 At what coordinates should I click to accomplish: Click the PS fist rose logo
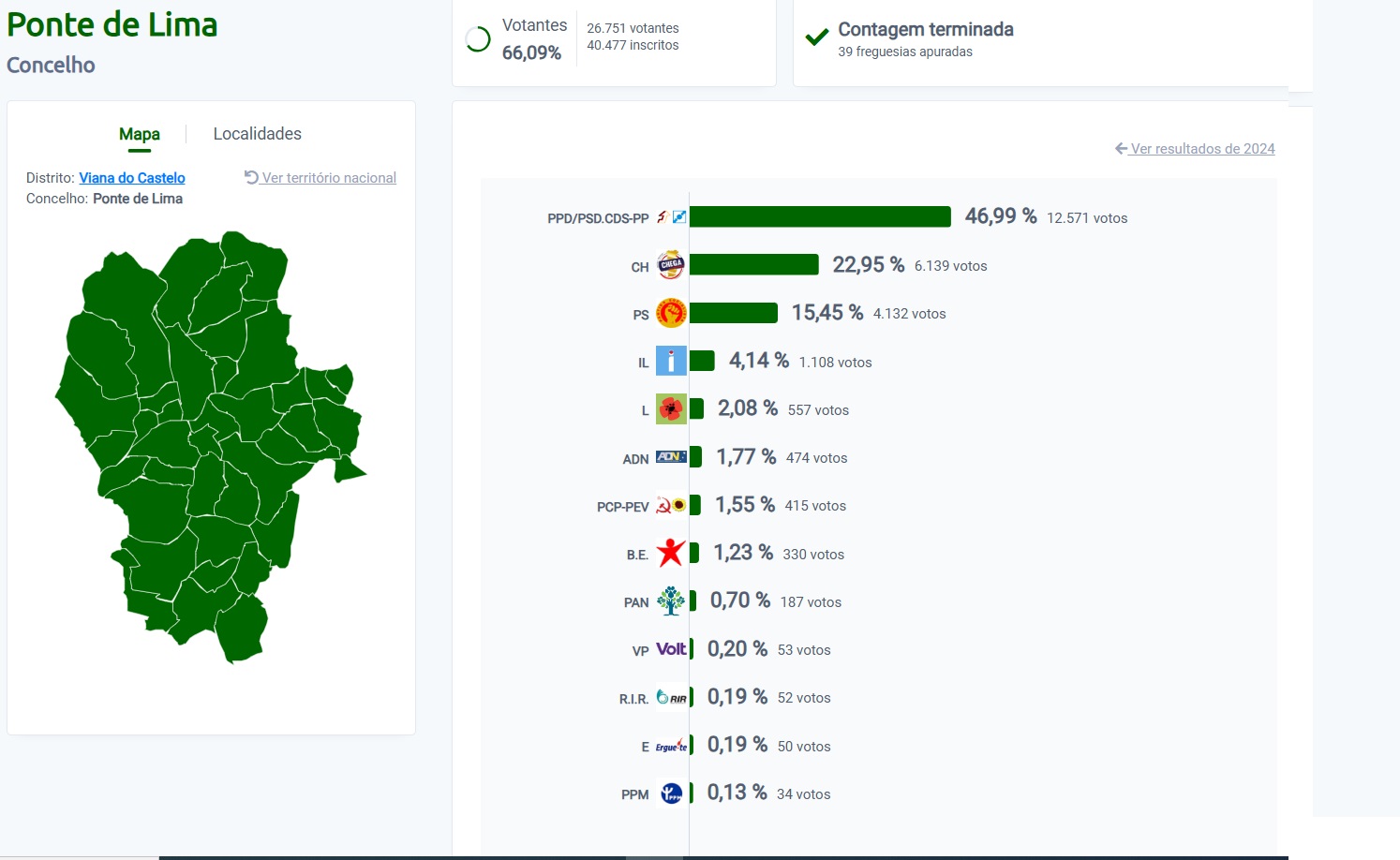point(671,313)
